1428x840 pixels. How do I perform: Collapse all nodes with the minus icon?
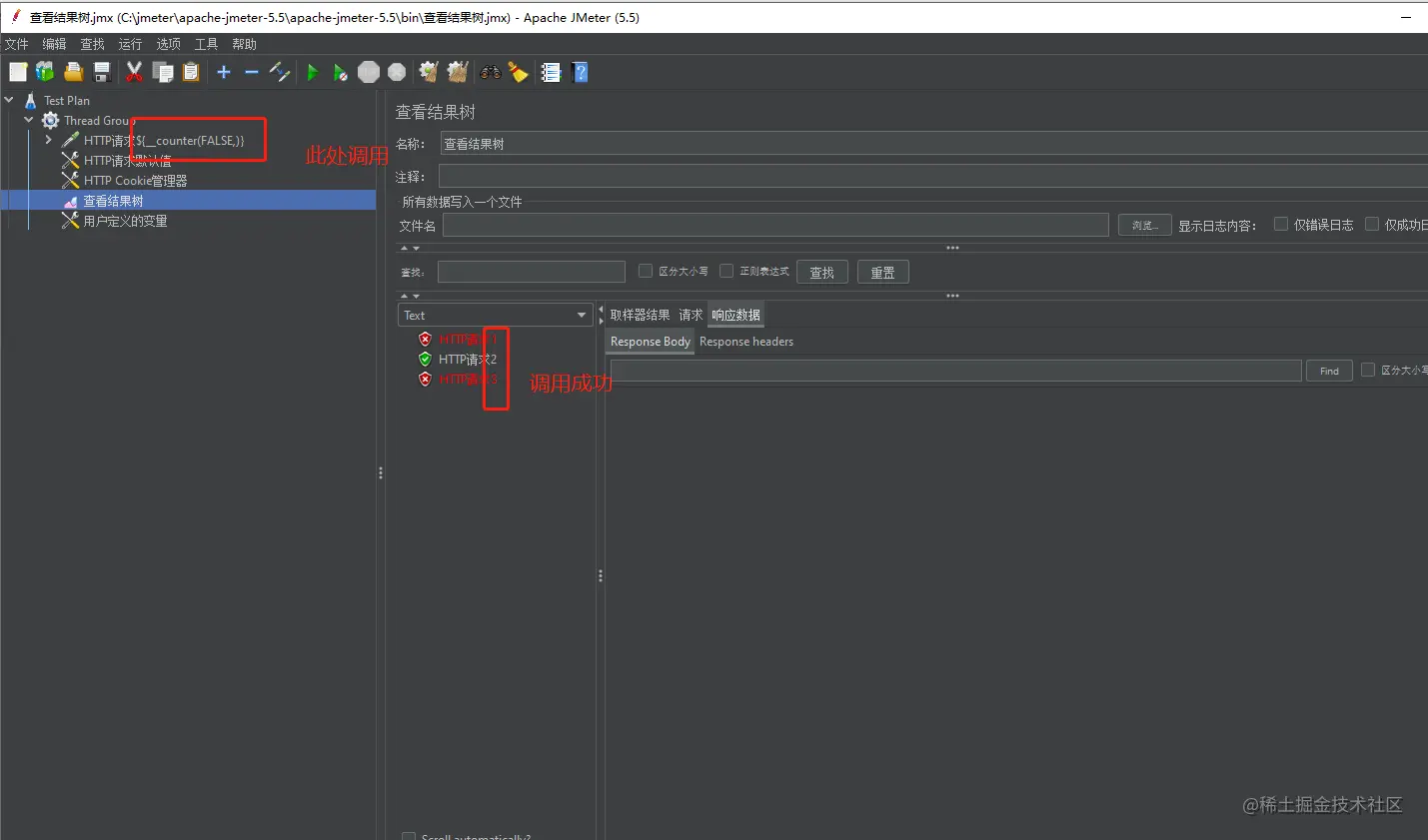(x=252, y=72)
